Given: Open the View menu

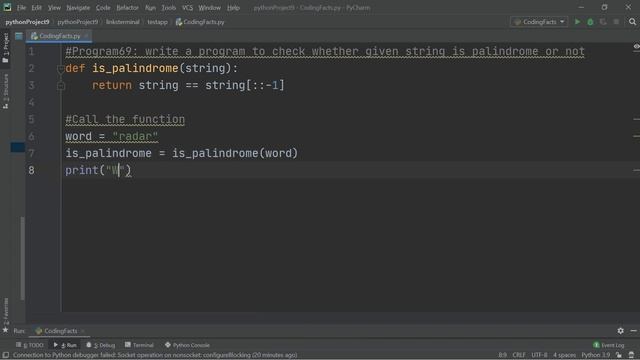Looking at the screenshot, I should [54, 8].
